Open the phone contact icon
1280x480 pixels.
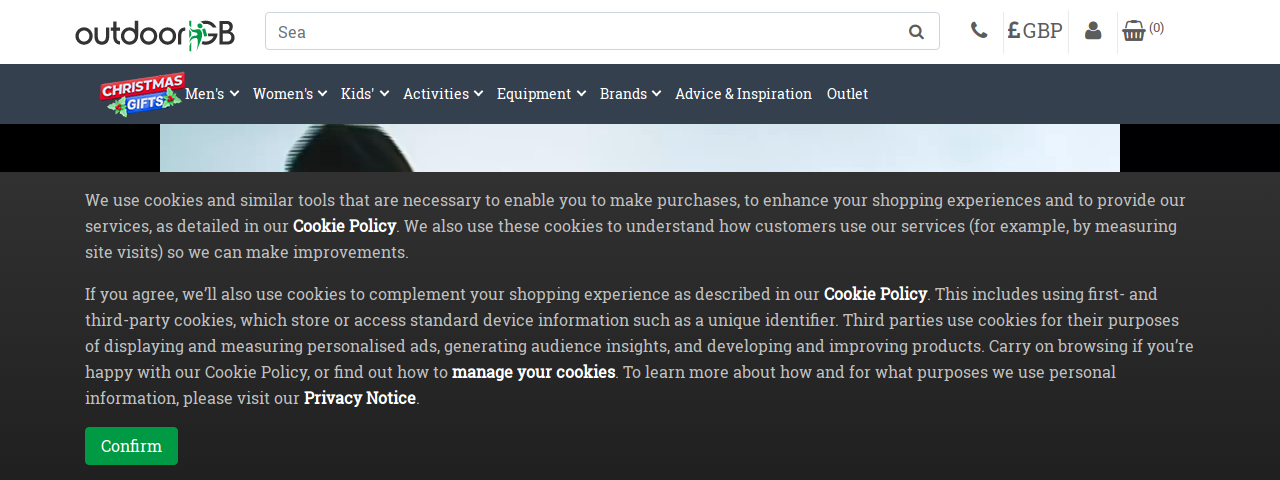pyautogui.click(x=979, y=31)
